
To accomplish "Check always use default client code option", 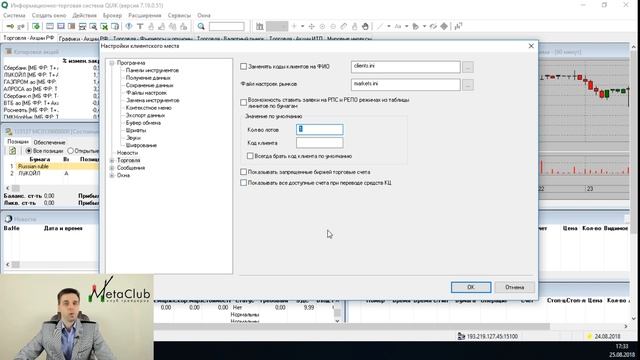I will [250, 156].
